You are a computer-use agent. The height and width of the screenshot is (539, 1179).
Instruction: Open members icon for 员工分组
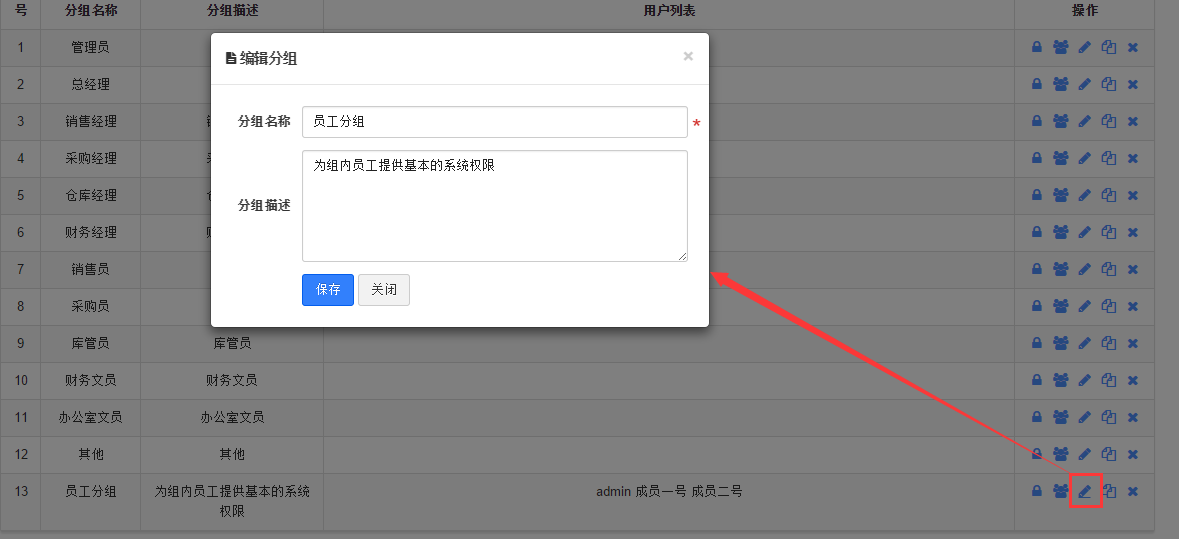[x=1060, y=492]
